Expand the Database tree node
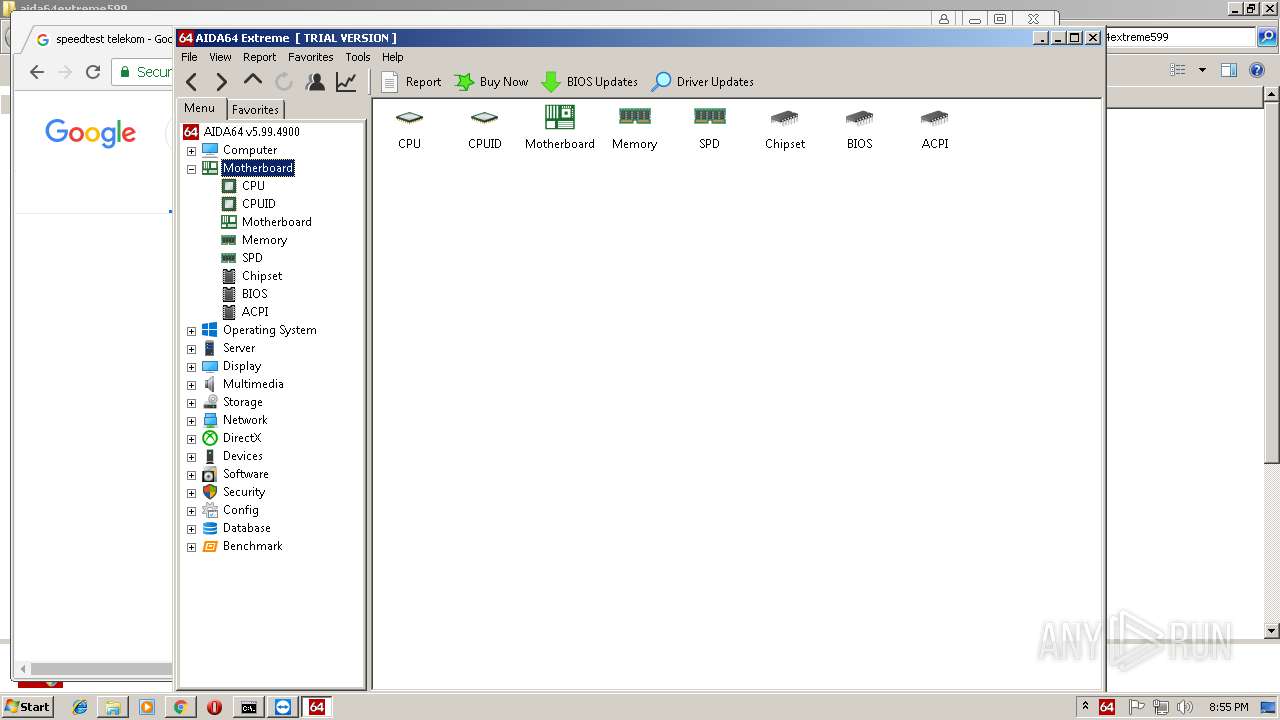Screen dimensions: 1280x720 click(191, 528)
